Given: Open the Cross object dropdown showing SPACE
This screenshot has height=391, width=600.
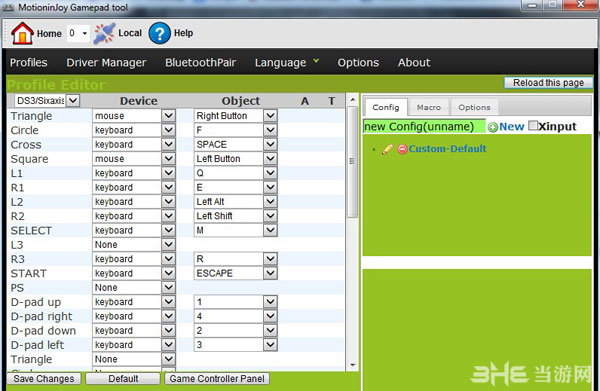Looking at the screenshot, I should pos(235,144).
